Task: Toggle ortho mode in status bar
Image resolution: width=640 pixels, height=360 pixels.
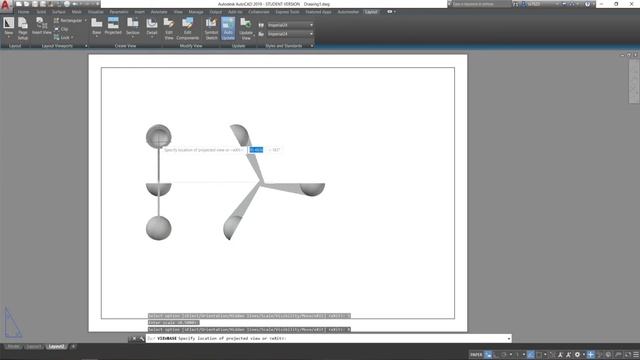Action: point(496,355)
